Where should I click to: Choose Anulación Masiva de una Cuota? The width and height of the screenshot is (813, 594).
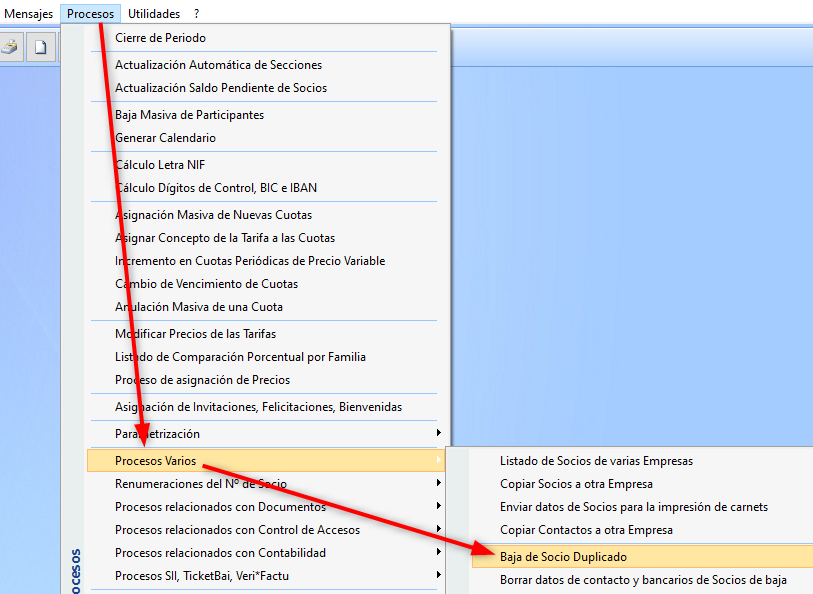198,307
